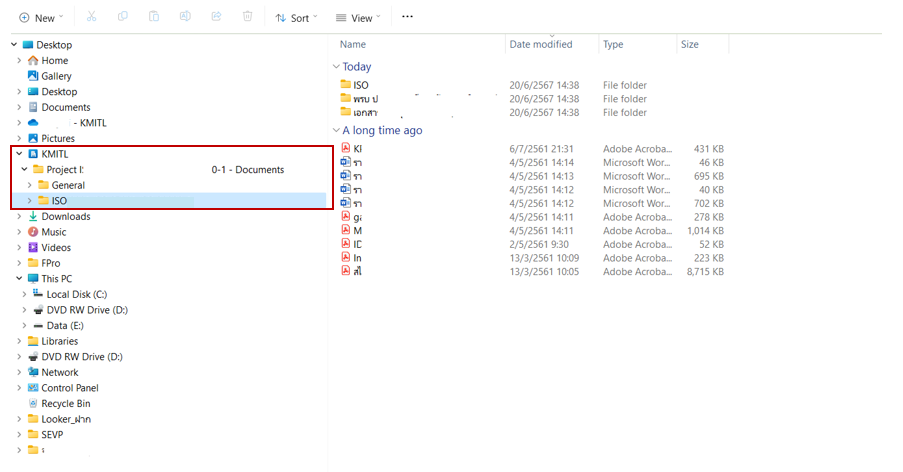Click the Delete trash can icon
The width and height of the screenshot is (903, 472).
coord(247,17)
